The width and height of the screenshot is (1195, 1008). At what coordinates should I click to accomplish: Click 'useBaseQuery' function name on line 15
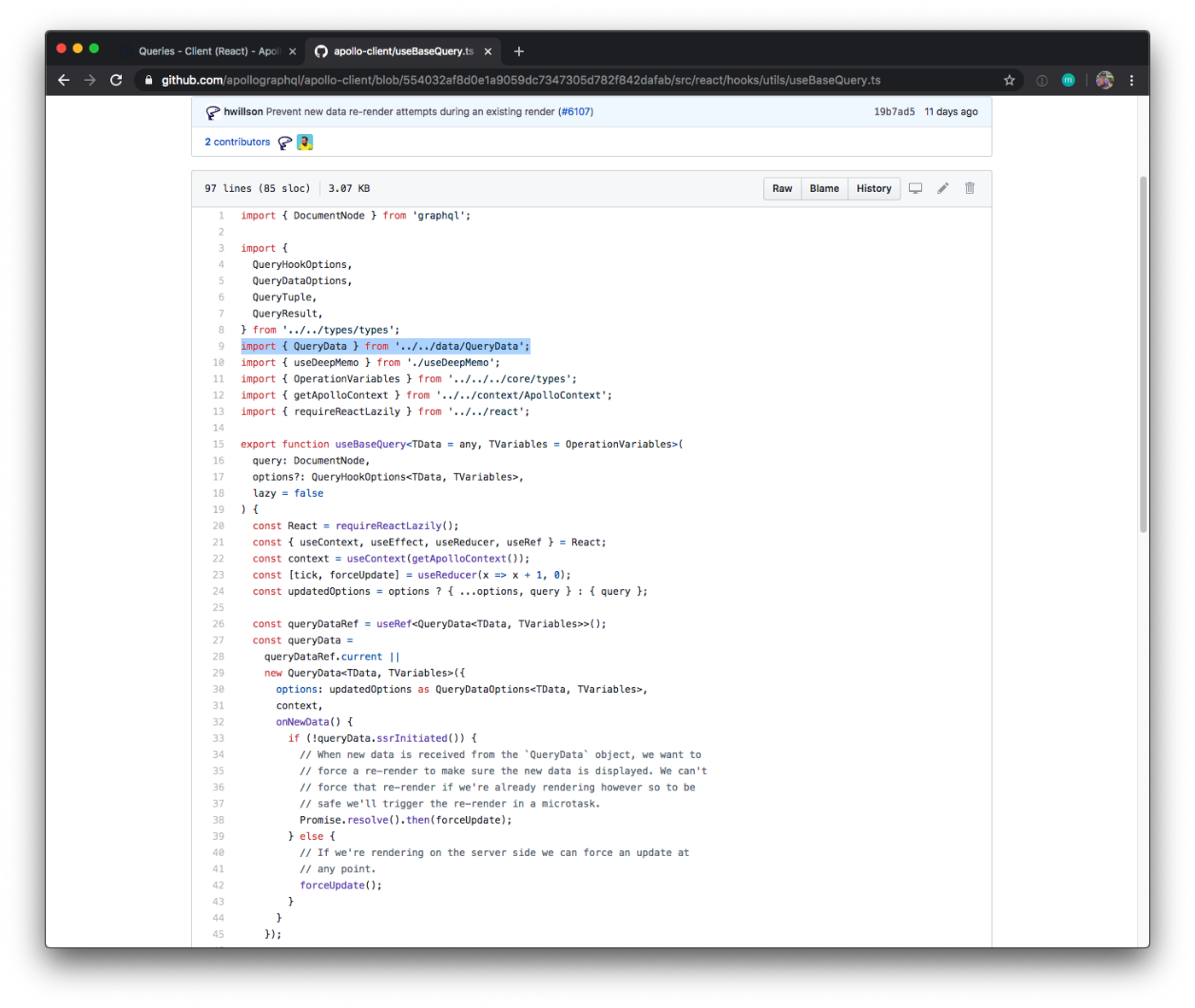pyautogui.click(x=370, y=445)
